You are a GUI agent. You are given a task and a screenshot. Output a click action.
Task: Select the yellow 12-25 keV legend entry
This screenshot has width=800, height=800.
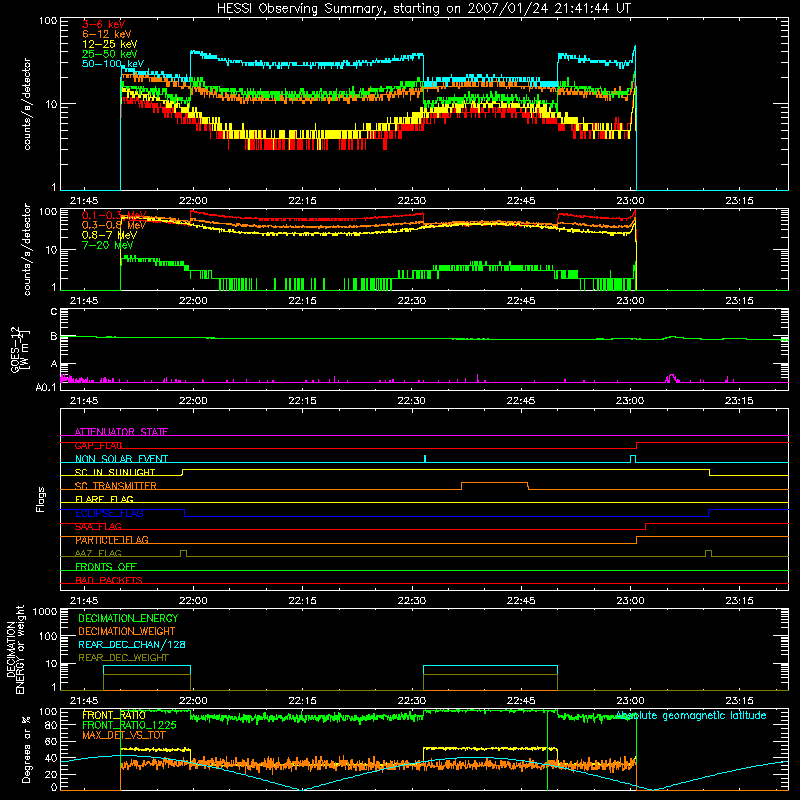point(109,44)
